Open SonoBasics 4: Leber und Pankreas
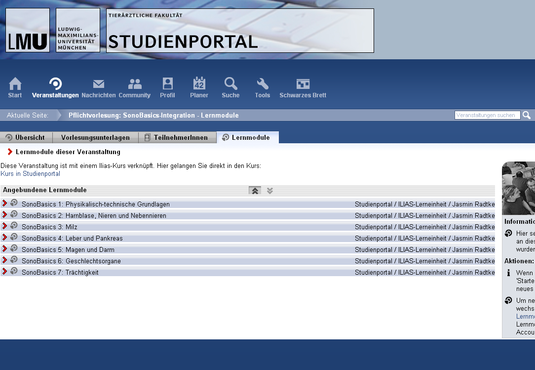Viewport: 535px width, 370px height. pyautogui.click(x=72, y=238)
